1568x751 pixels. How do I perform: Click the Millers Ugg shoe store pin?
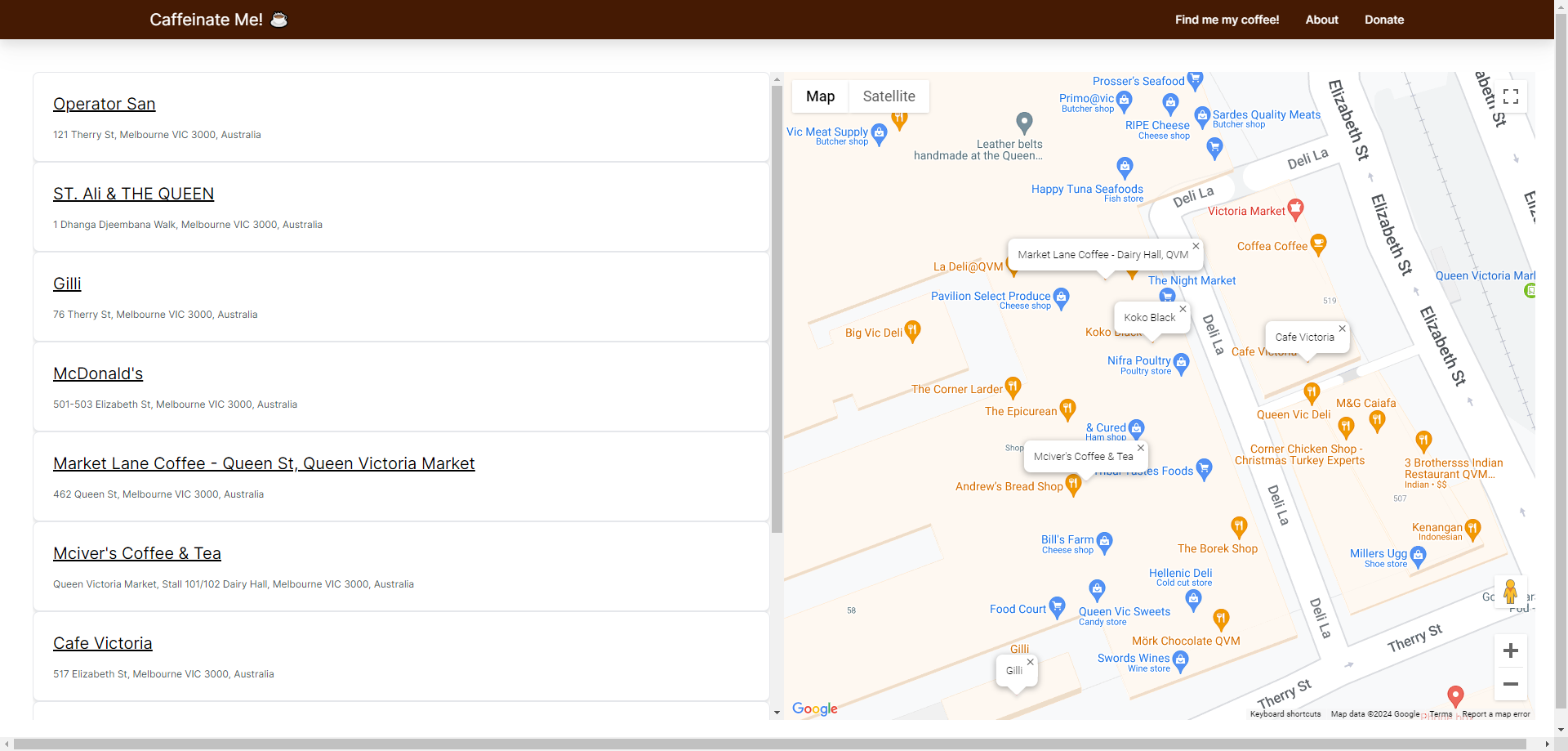coord(1418,557)
